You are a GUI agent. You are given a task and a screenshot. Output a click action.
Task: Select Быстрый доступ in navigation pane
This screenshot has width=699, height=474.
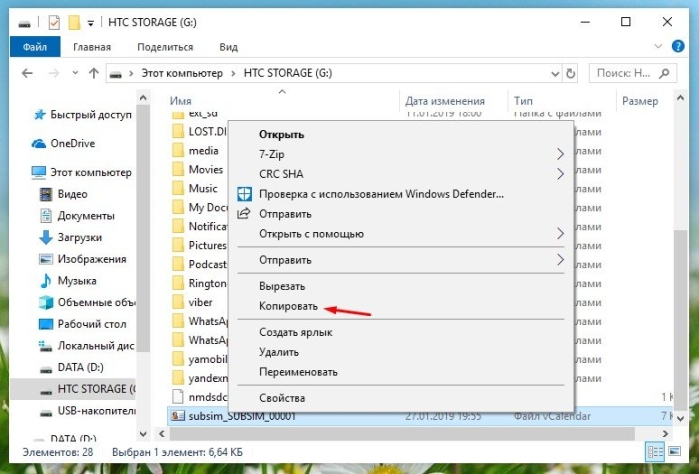(82, 115)
